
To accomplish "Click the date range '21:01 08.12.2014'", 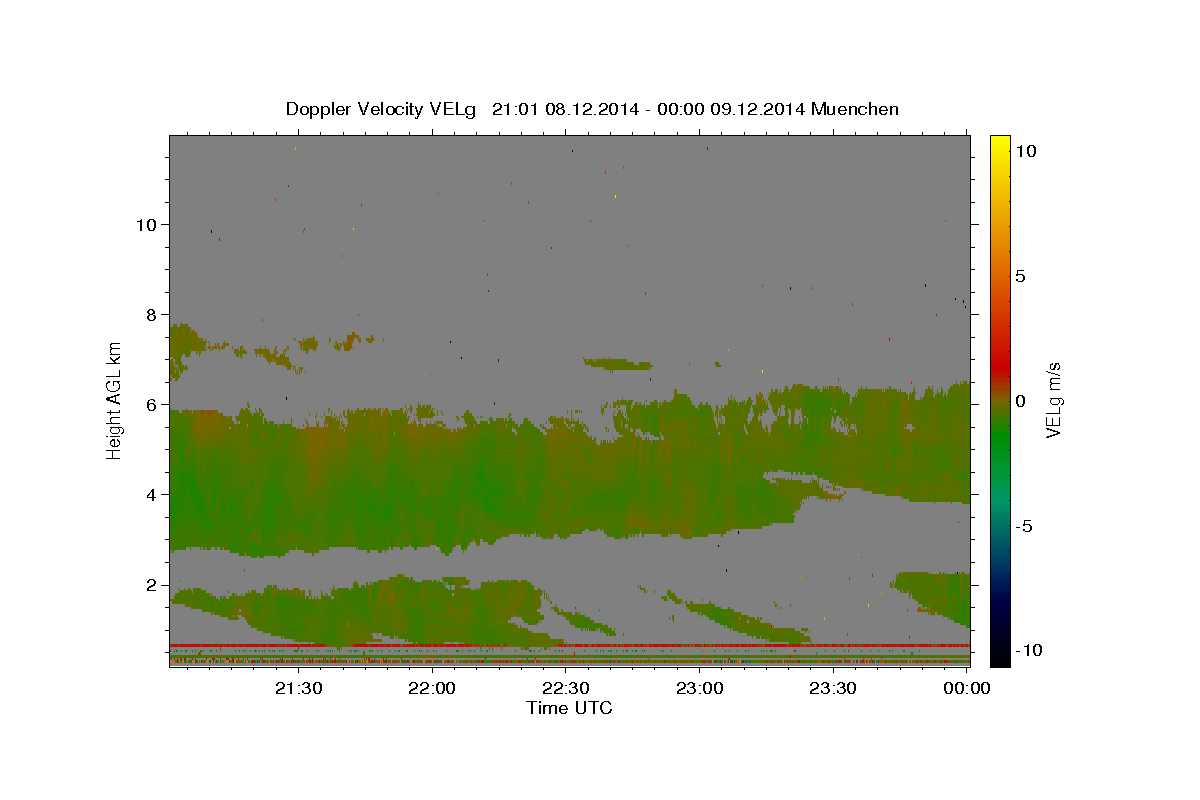I will [x=563, y=109].
